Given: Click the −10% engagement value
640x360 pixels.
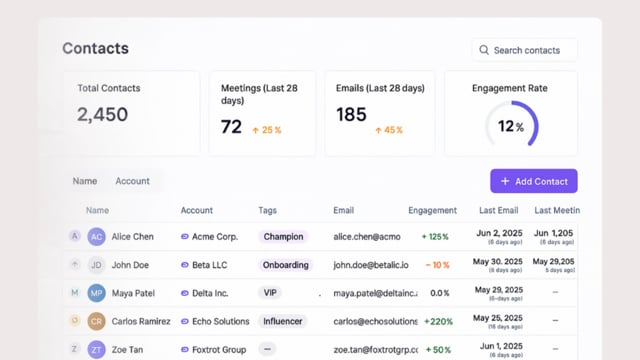Looking at the screenshot, I should click(x=437, y=265).
